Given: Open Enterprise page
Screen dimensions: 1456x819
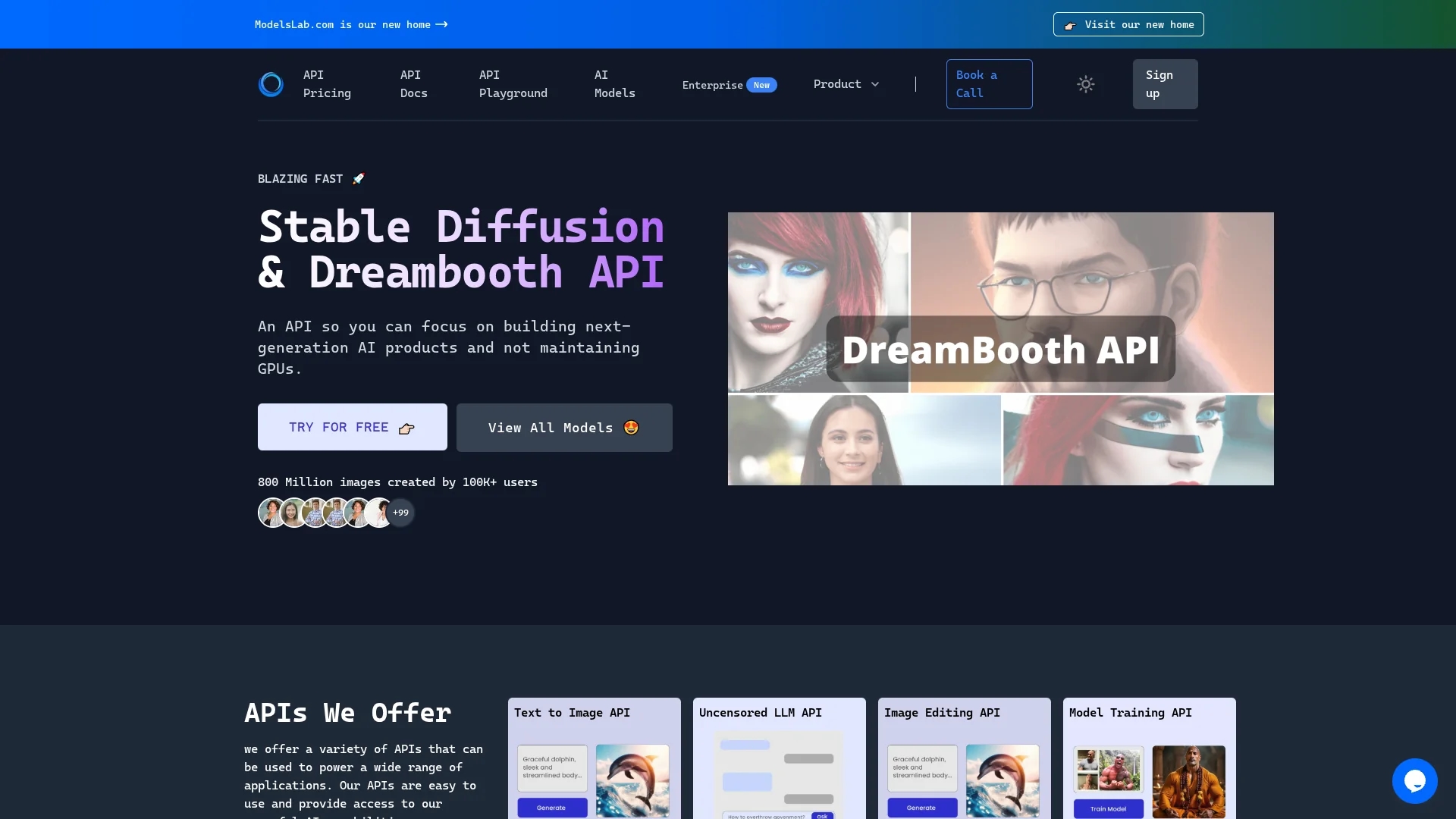Looking at the screenshot, I should (712, 85).
